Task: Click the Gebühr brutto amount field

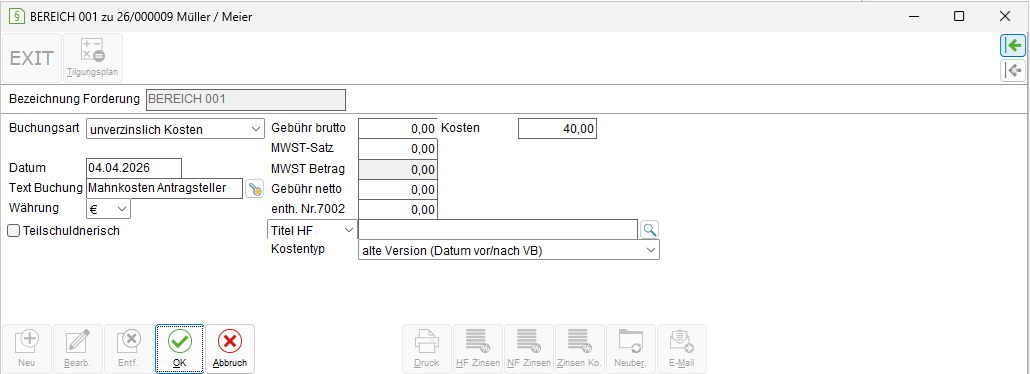Action: [x=397, y=129]
